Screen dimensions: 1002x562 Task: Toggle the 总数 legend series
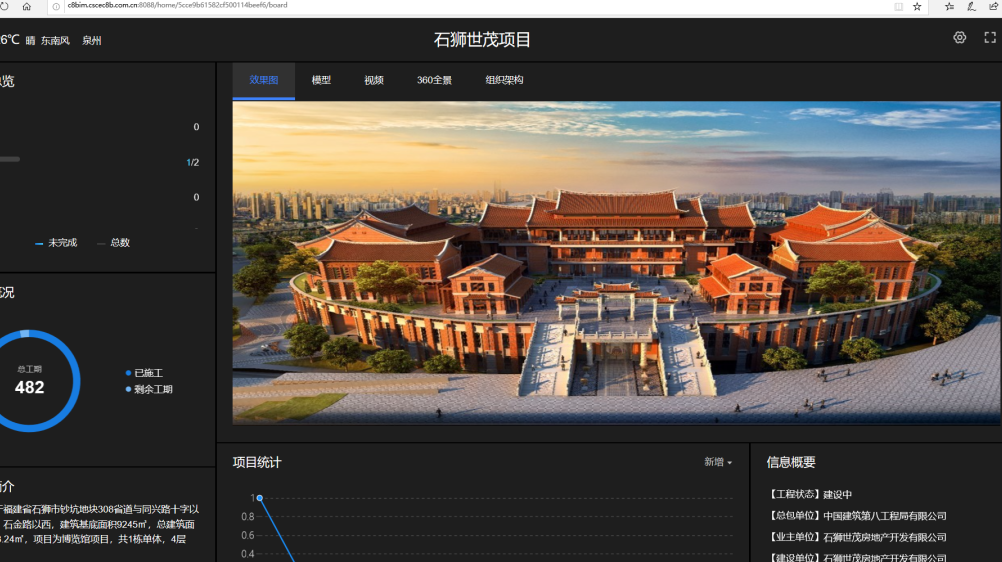[113, 242]
